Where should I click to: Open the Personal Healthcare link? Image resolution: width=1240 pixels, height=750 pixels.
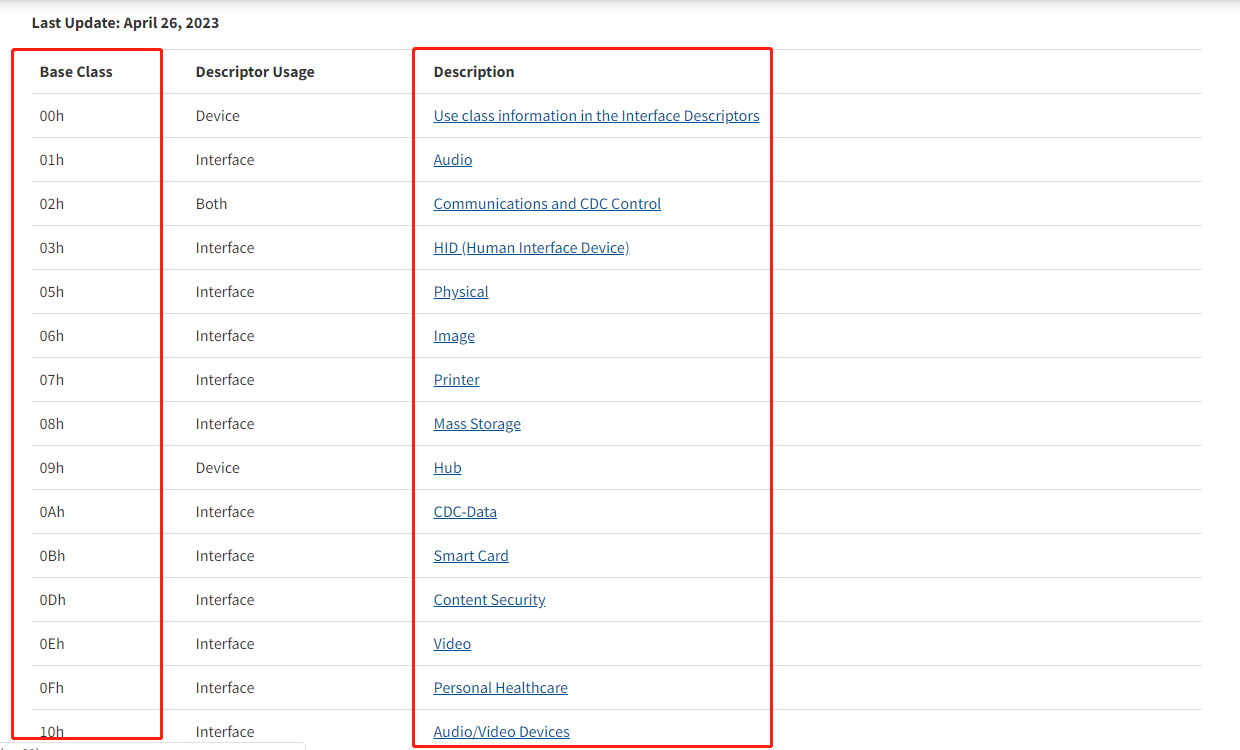tap(500, 688)
